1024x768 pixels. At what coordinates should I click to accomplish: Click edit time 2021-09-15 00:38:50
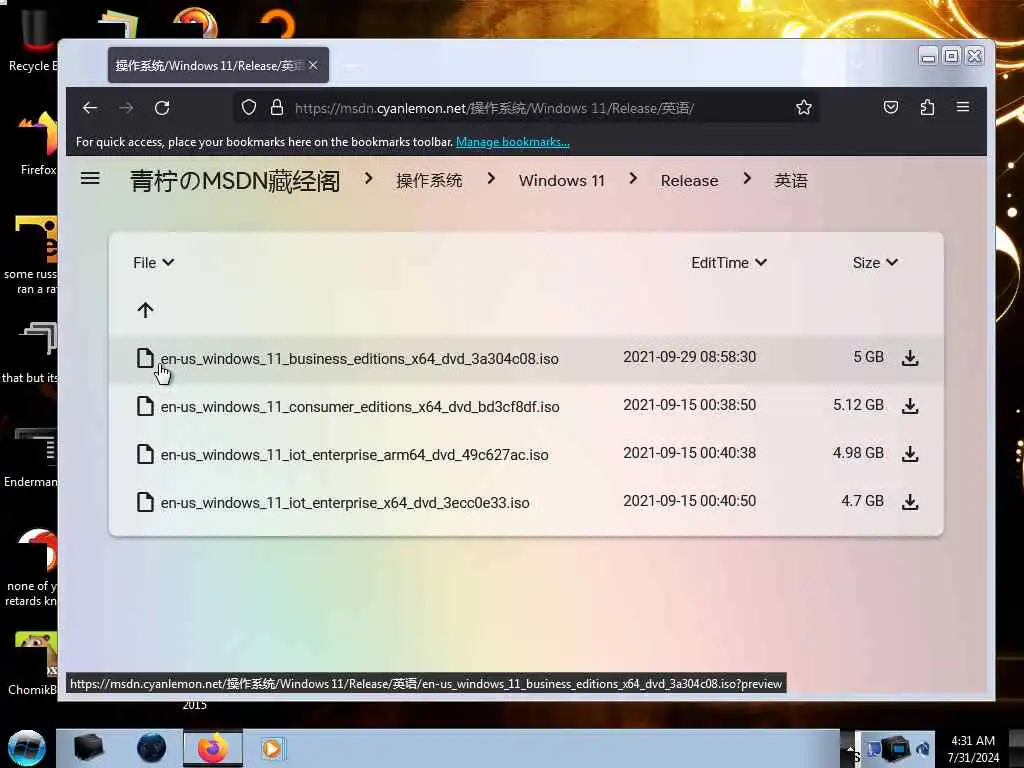pyautogui.click(x=690, y=405)
